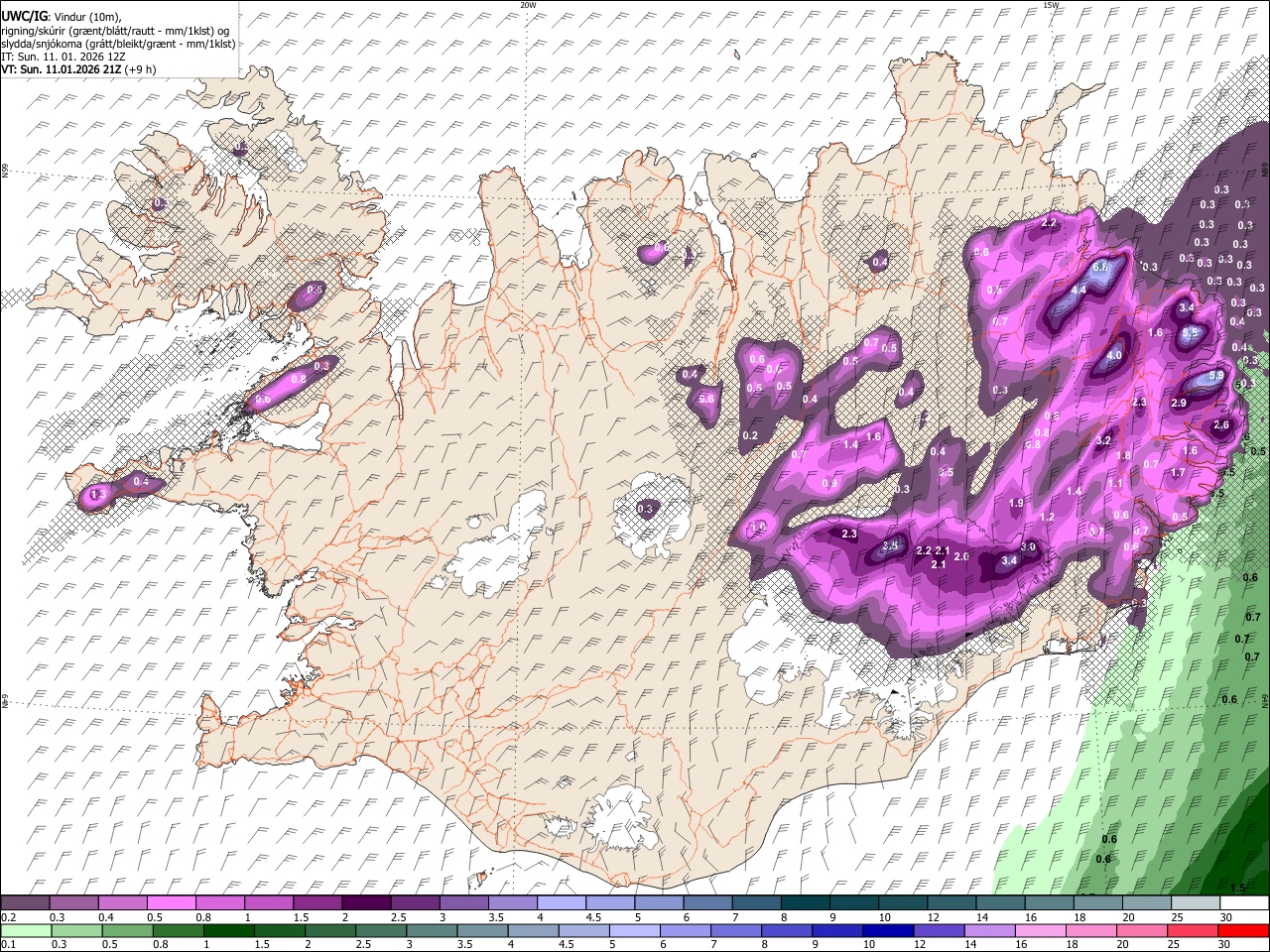Screen dimensions: 1270x952
Task: Click the 3.0 snowfall value on the map
Action: click(1029, 547)
